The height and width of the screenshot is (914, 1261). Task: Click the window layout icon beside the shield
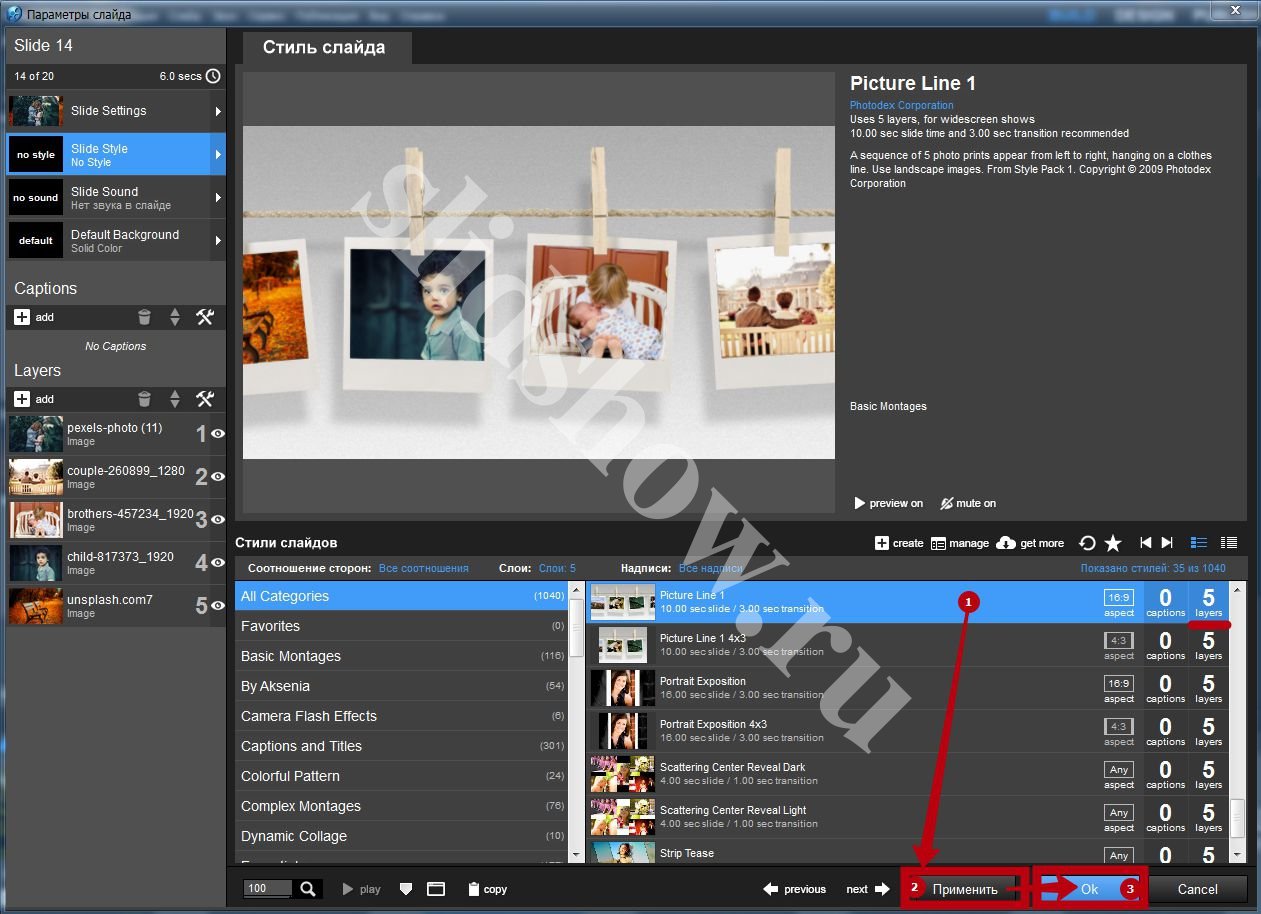(435, 889)
